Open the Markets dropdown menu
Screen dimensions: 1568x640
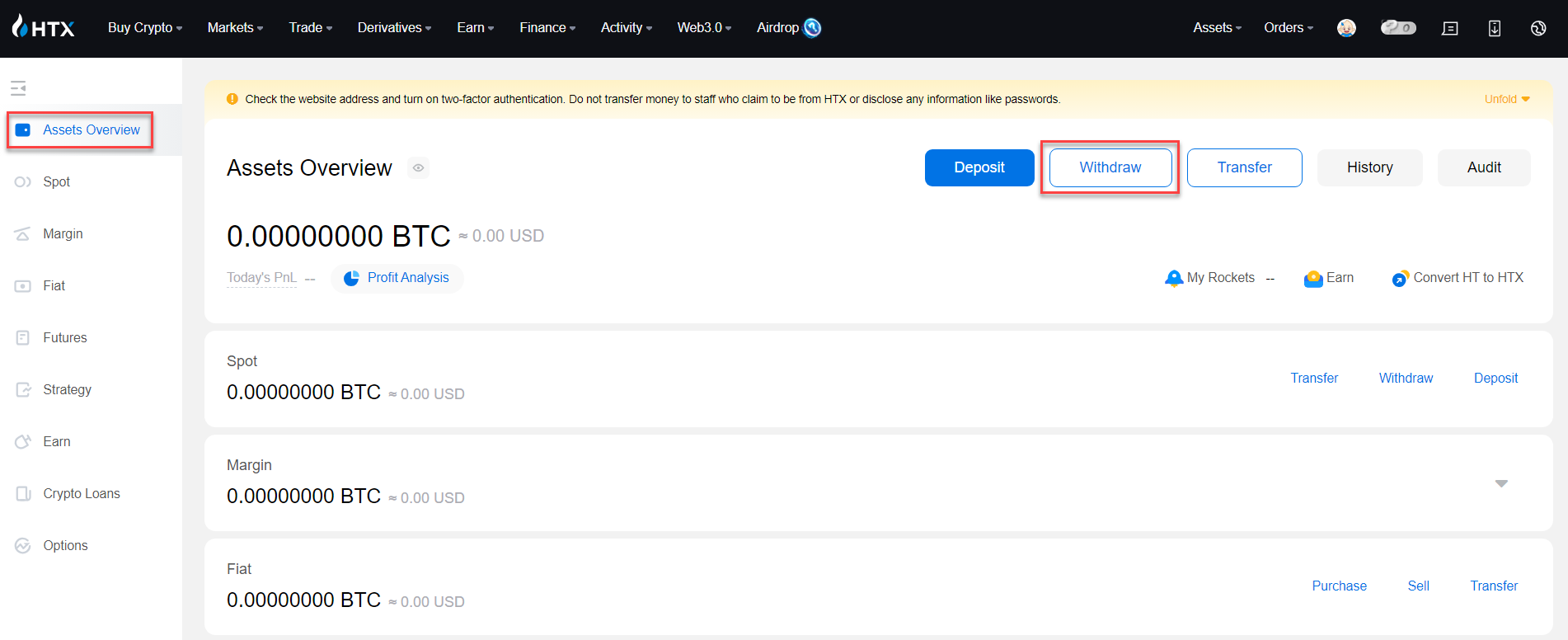(x=236, y=28)
